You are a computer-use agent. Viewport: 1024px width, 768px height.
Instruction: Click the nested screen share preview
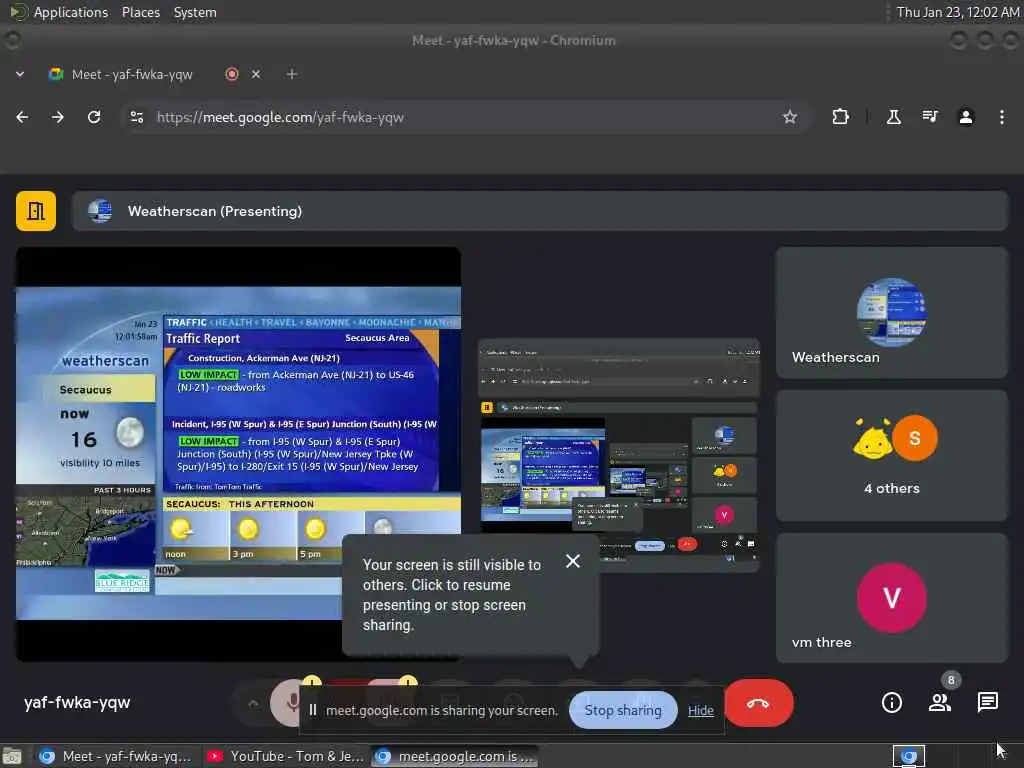618,455
